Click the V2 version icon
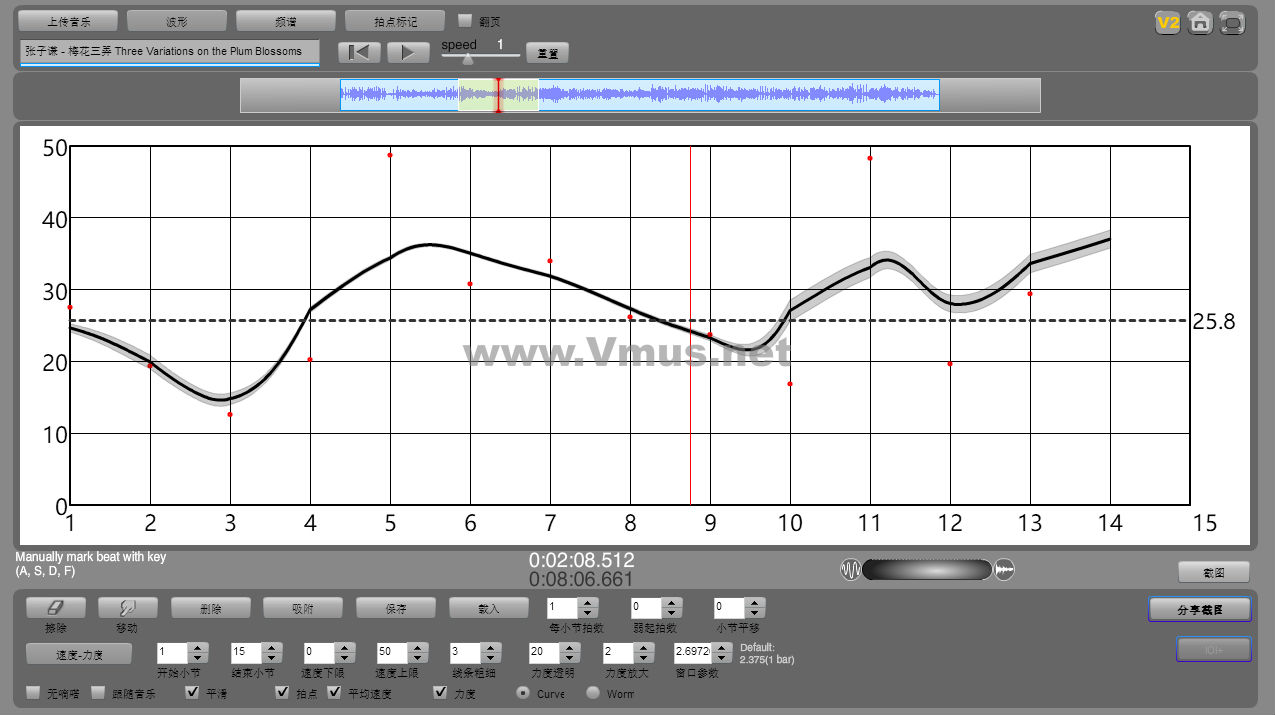The height and width of the screenshot is (715, 1275). (1167, 23)
